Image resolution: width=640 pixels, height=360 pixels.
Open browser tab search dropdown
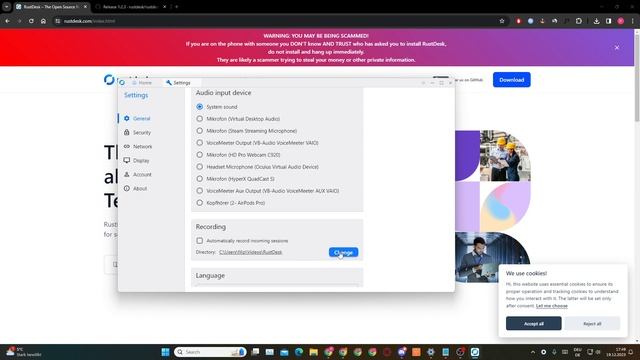pyautogui.click(x=7, y=7)
